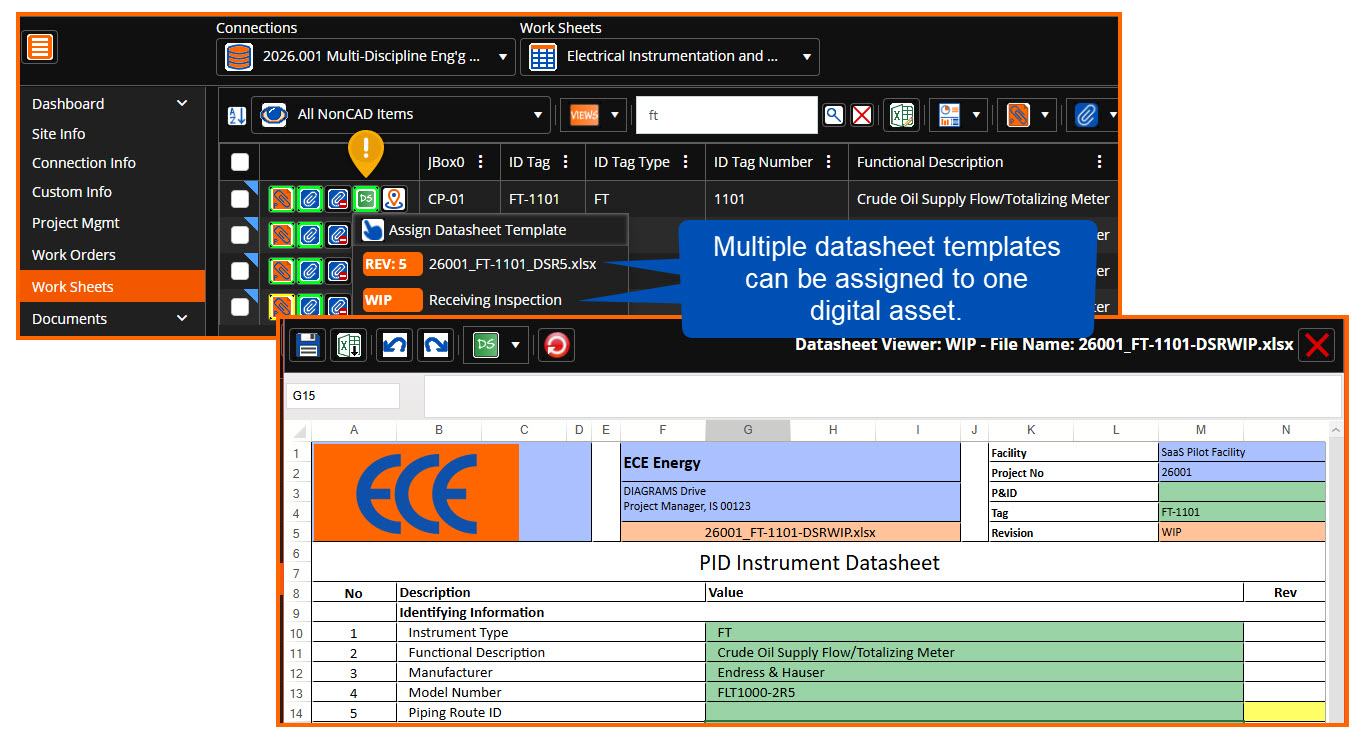Click Model Number value 'FLT1000-2R5'

click(x=975, y=692)
